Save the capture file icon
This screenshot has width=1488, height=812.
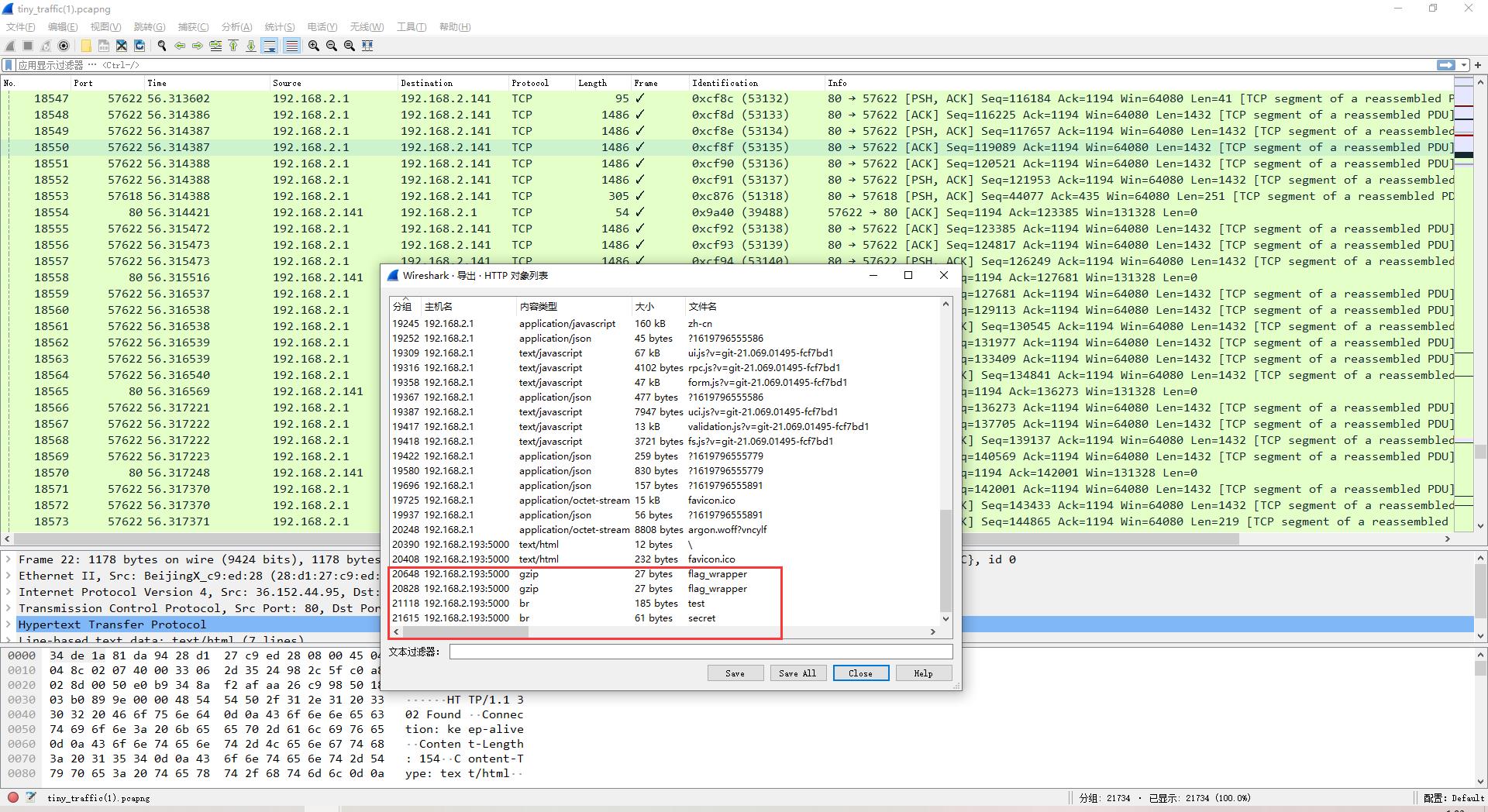[x=104, y=46]
